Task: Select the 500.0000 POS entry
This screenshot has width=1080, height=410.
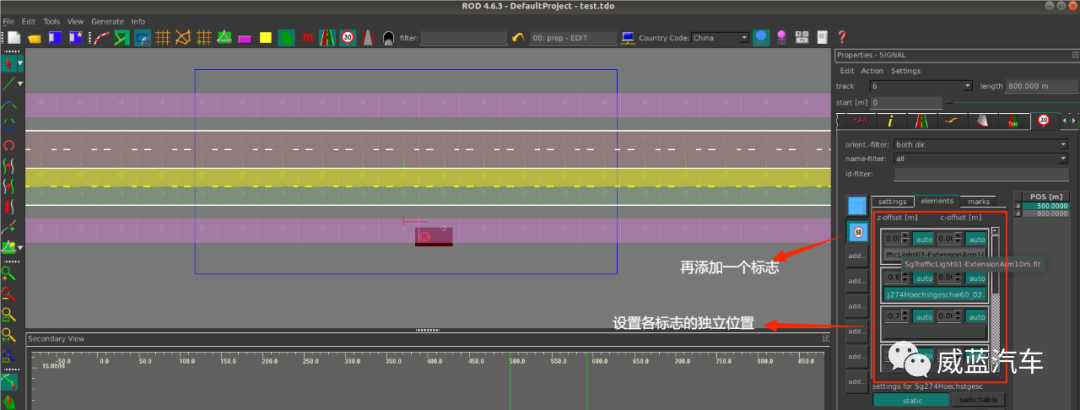Action: 1048,206
